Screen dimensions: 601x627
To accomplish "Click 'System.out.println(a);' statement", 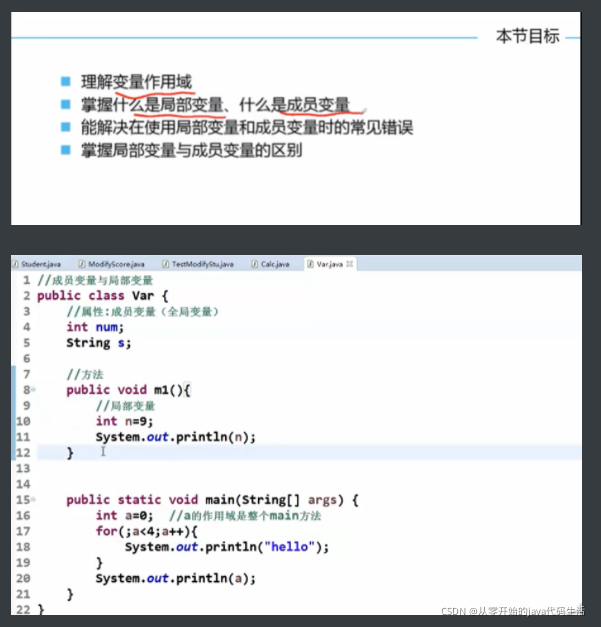I will 176,578.
